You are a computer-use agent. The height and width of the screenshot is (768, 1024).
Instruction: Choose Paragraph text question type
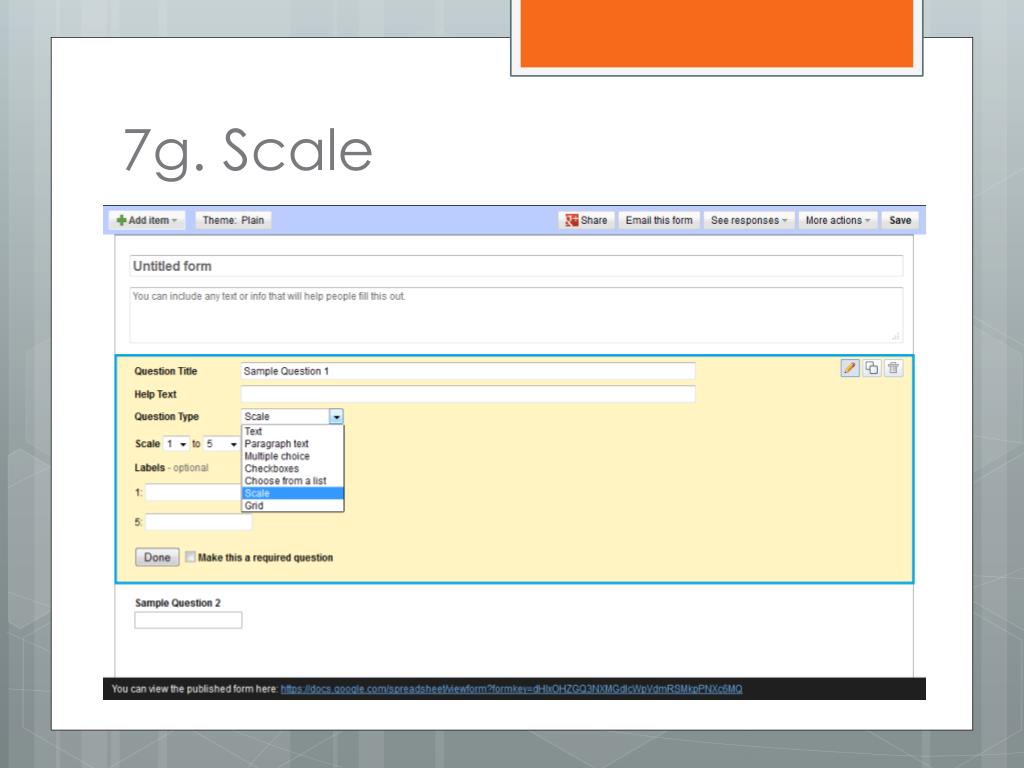[292, 444]
